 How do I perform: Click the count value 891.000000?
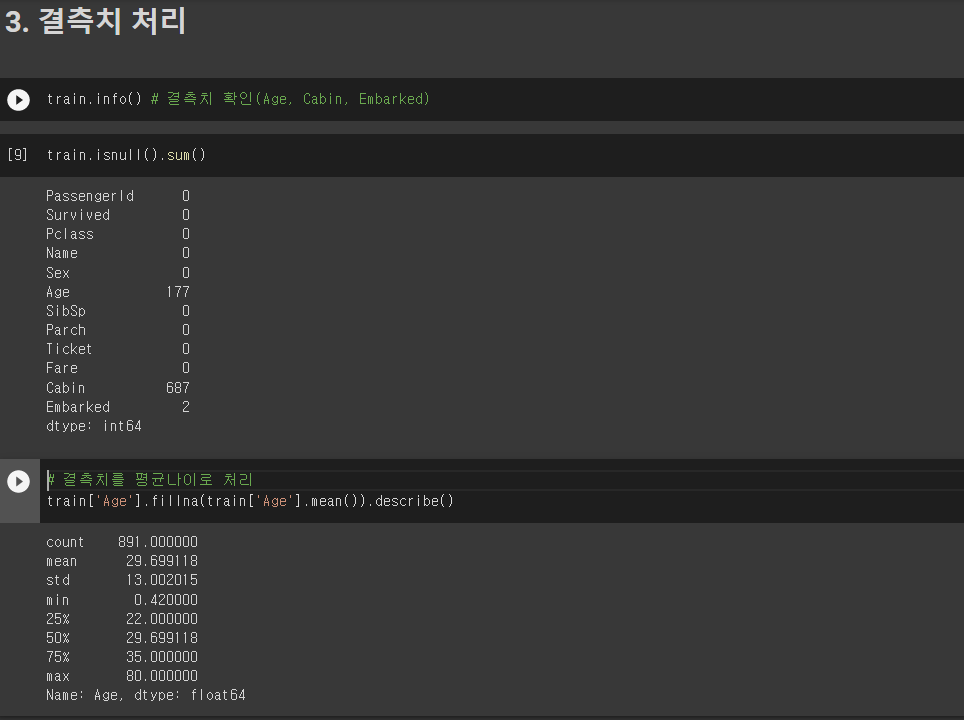click(x=158, y=542)
